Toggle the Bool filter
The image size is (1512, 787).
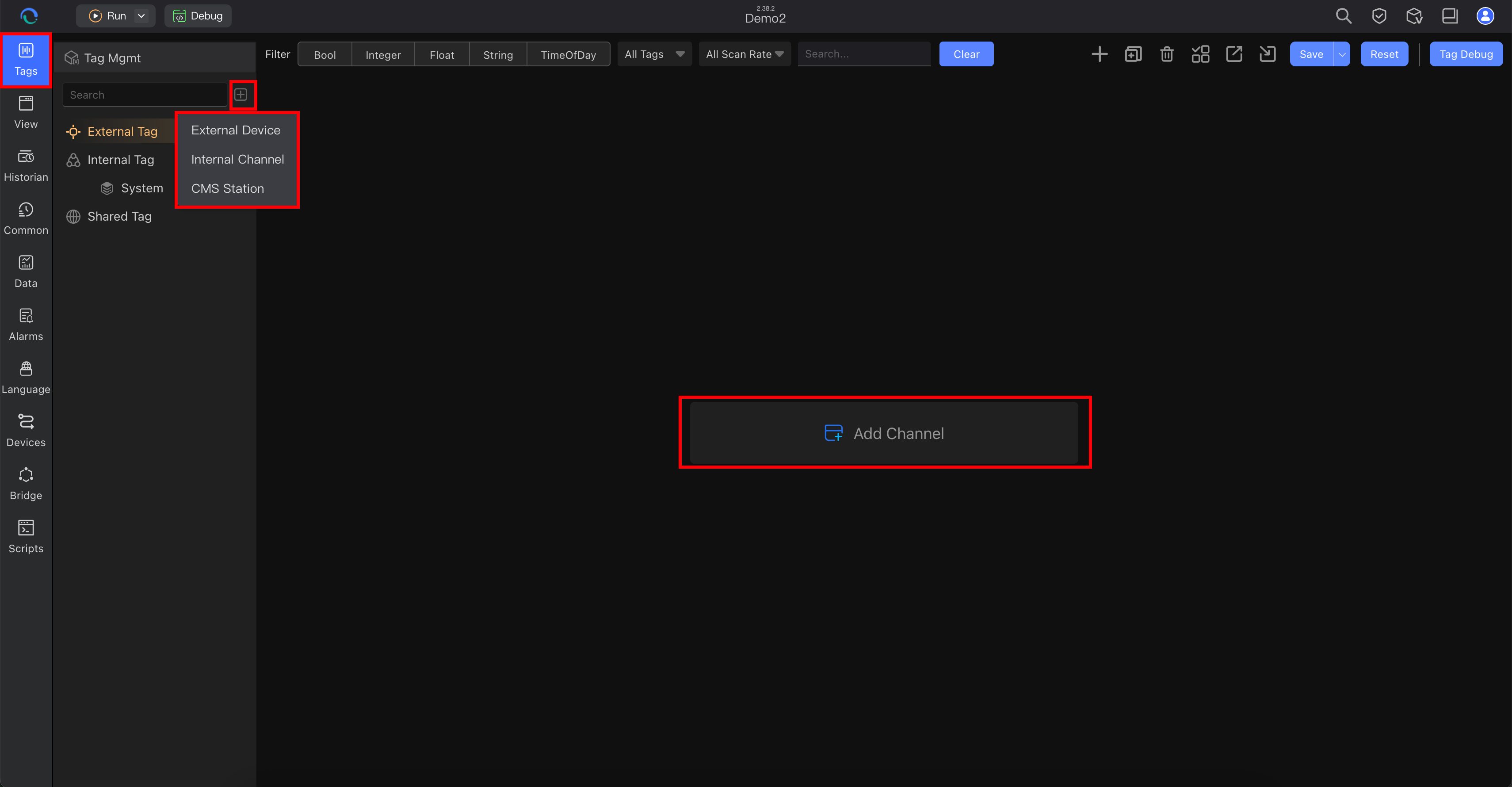pyautogui.click(x=325, y=54)
